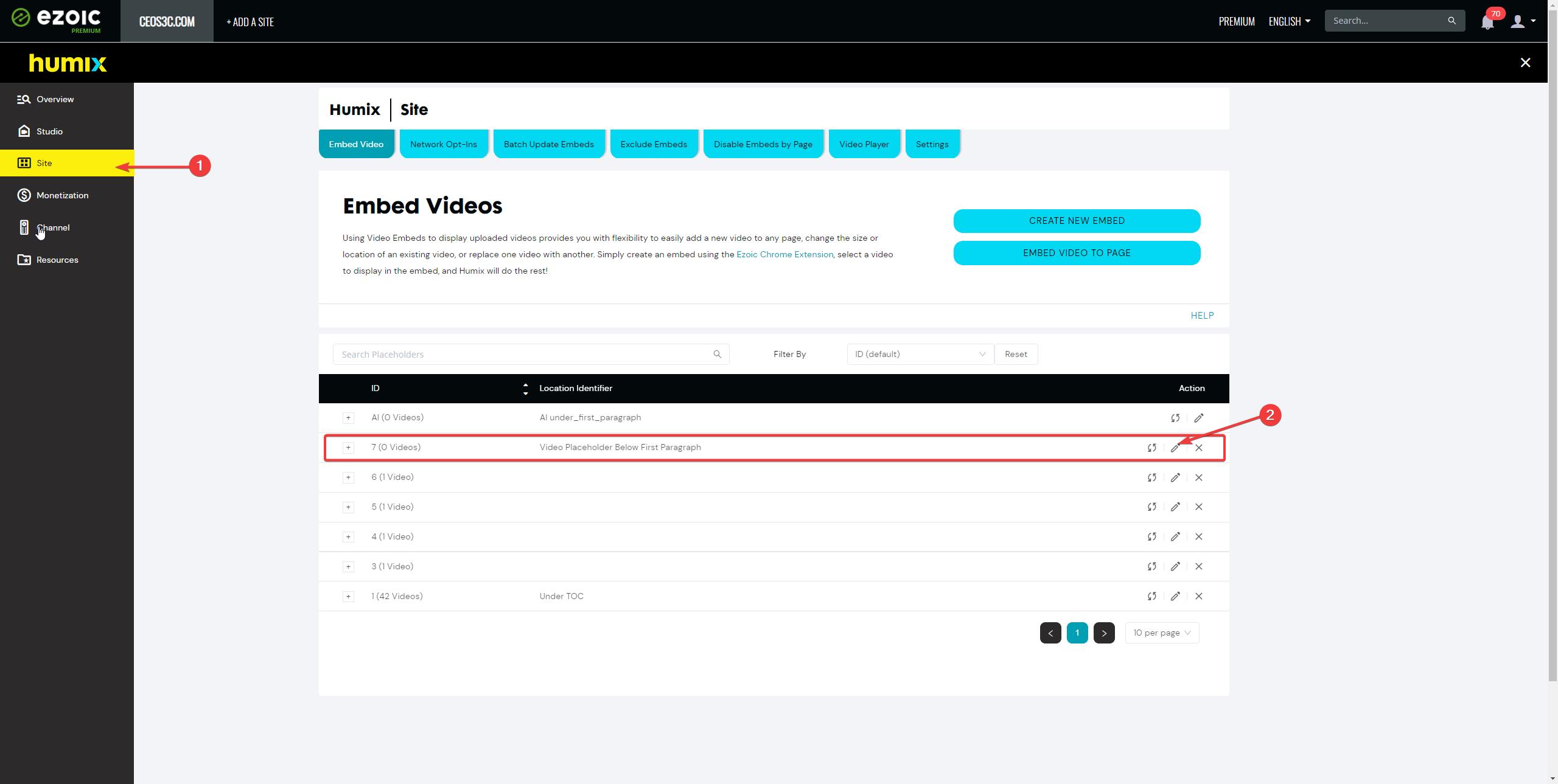Click the Humix logo
The image size is (1558, 784).
(68, 63)
